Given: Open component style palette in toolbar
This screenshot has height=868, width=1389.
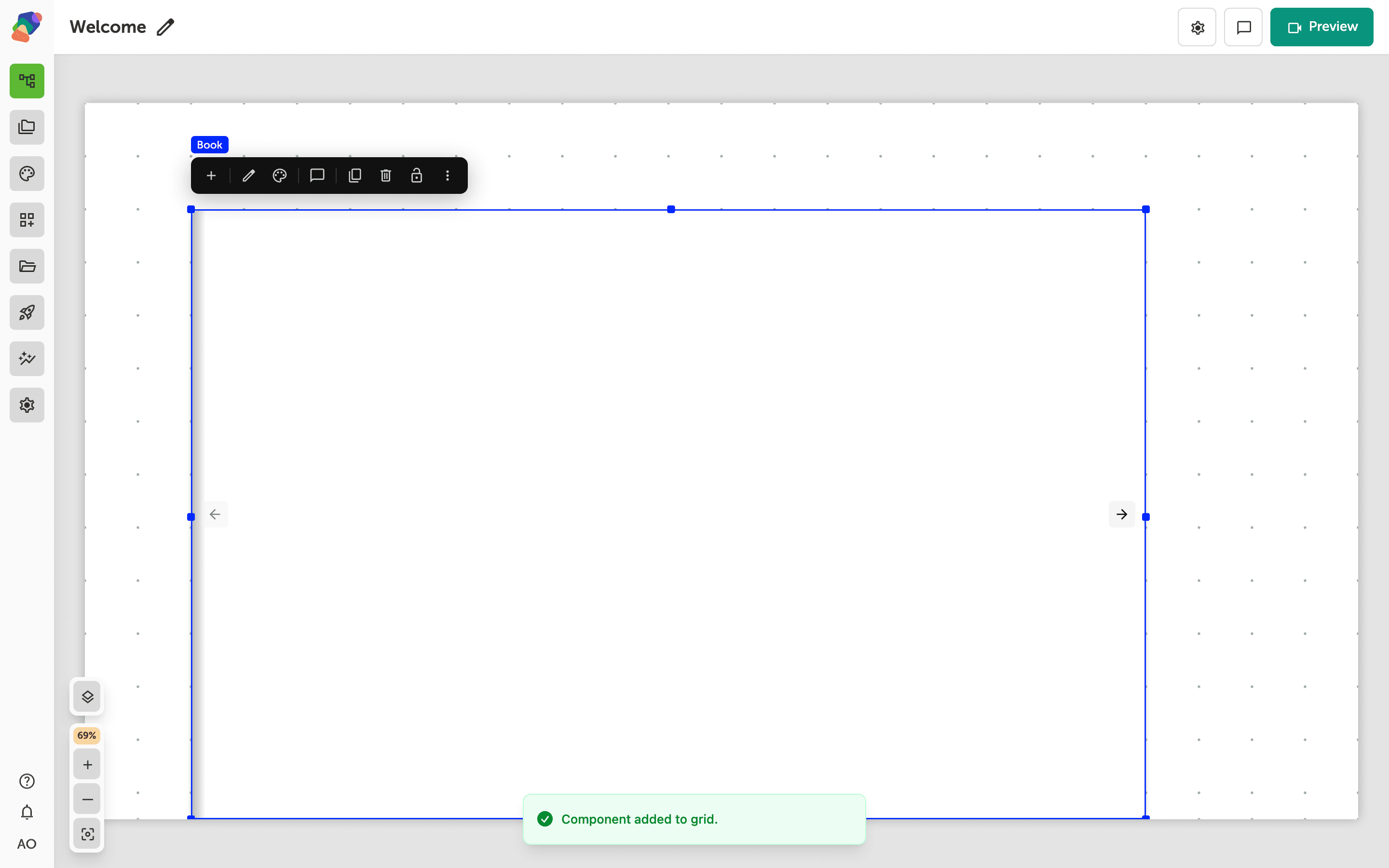Looking at the screenshot, I should click(280, 176).
